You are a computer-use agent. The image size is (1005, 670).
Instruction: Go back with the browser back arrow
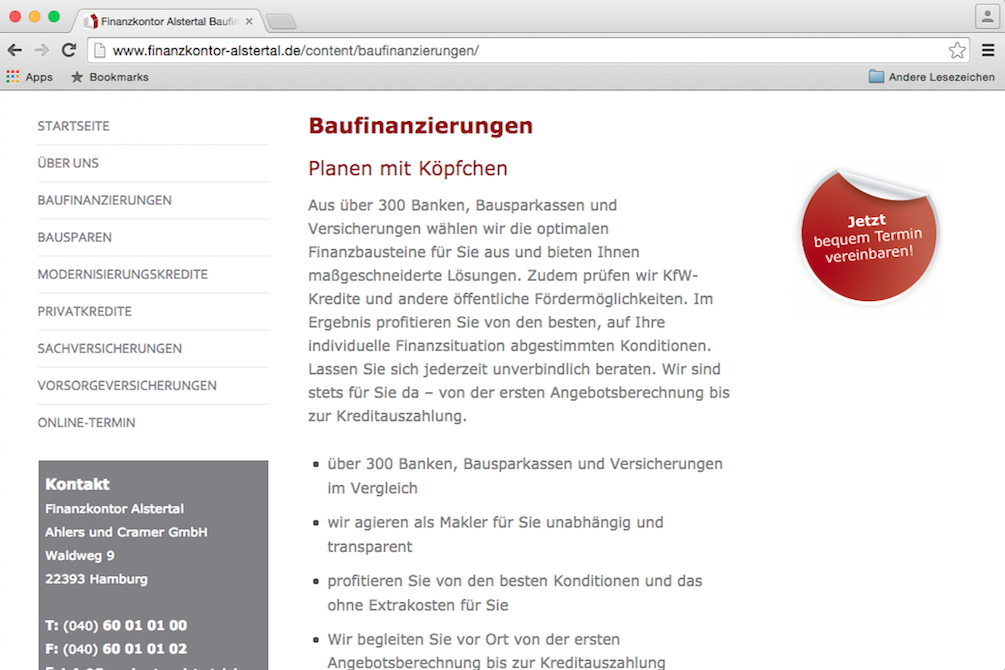click(x=15, y=50)
